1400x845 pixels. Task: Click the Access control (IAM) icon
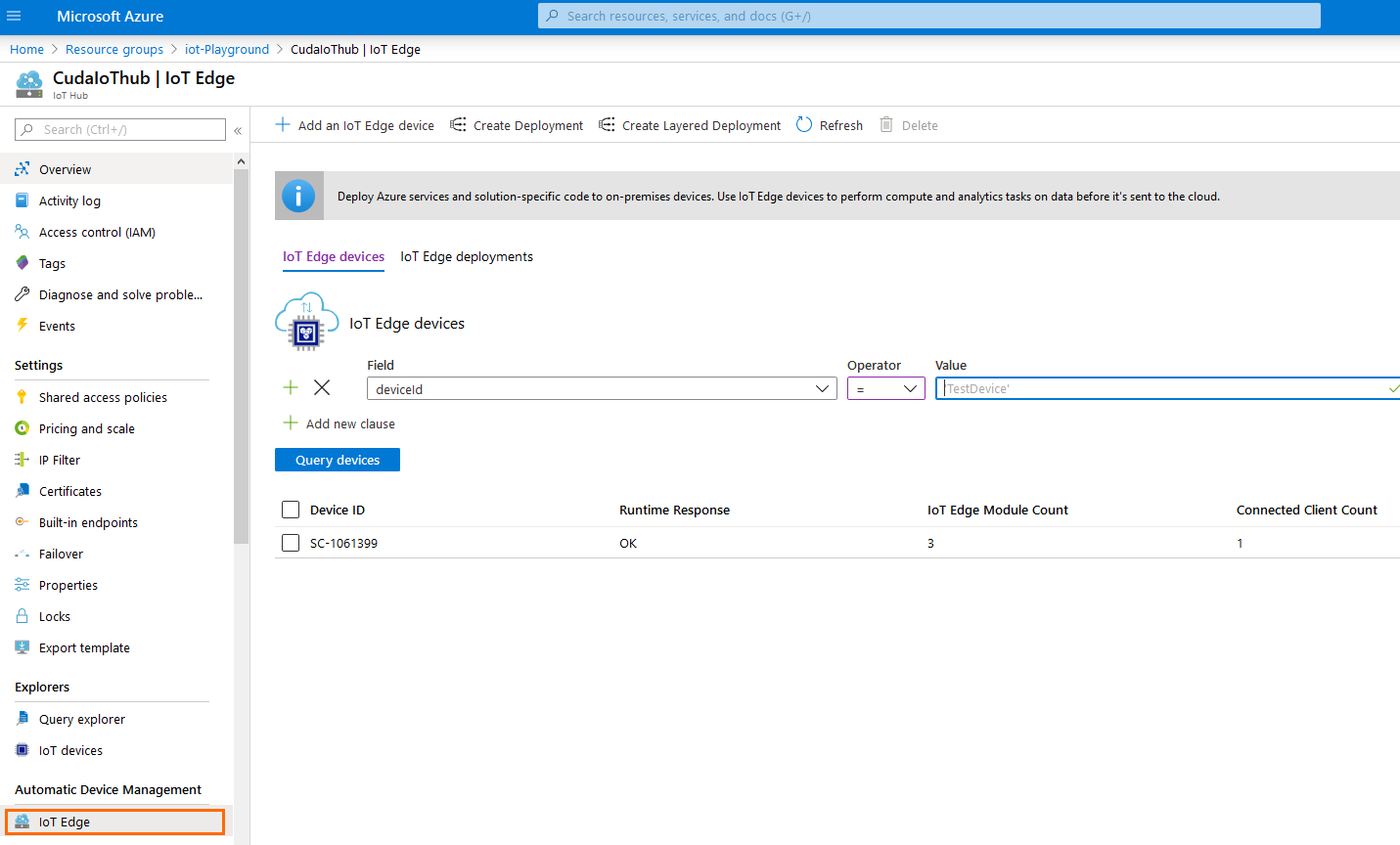tap(22, 232)
